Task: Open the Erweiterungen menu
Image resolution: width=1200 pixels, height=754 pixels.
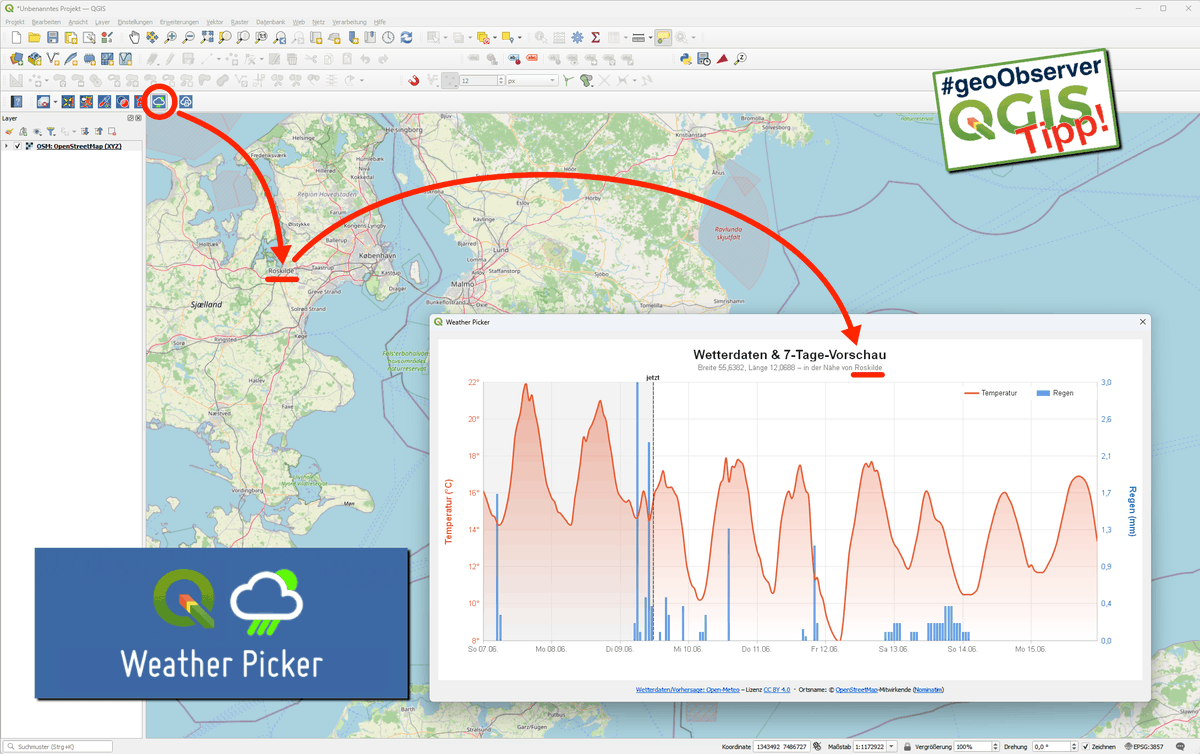Action: pyautogui.click(x=179, y=21)
